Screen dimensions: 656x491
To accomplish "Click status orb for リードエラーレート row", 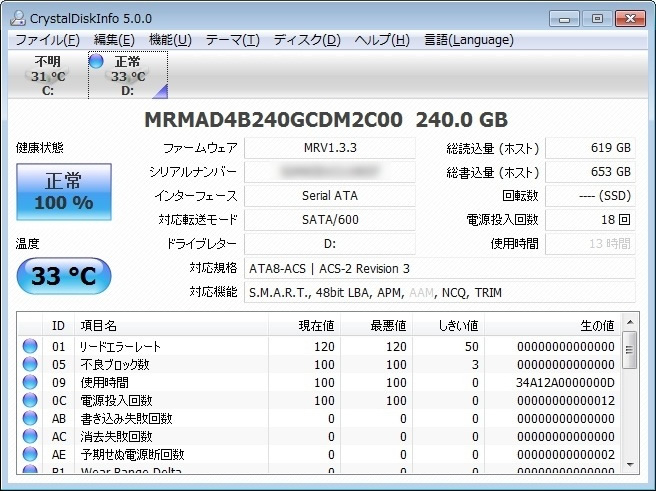I will coord(31,347).
